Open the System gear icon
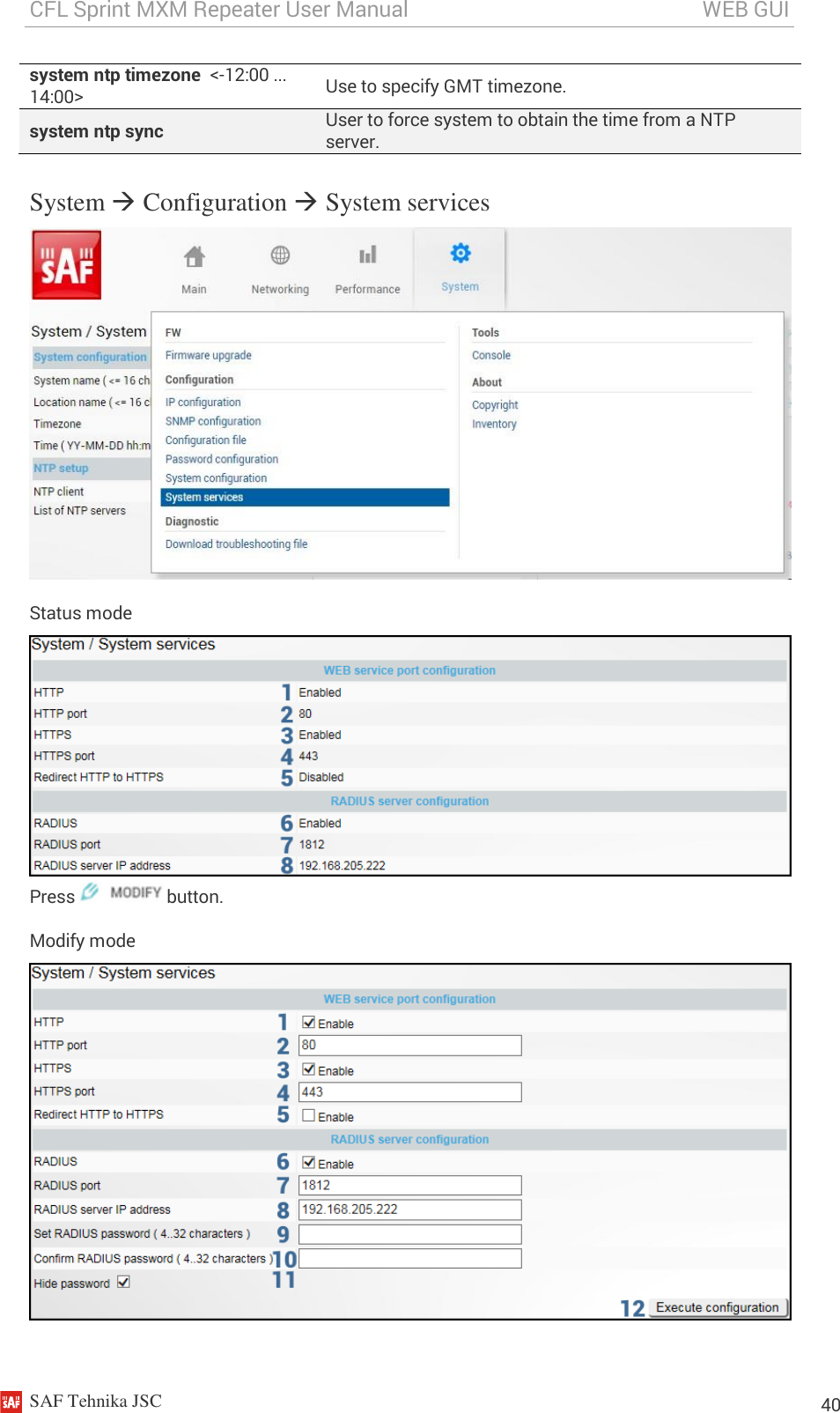The width and height of the screenshot is (840, 1413). pos(461,254)
